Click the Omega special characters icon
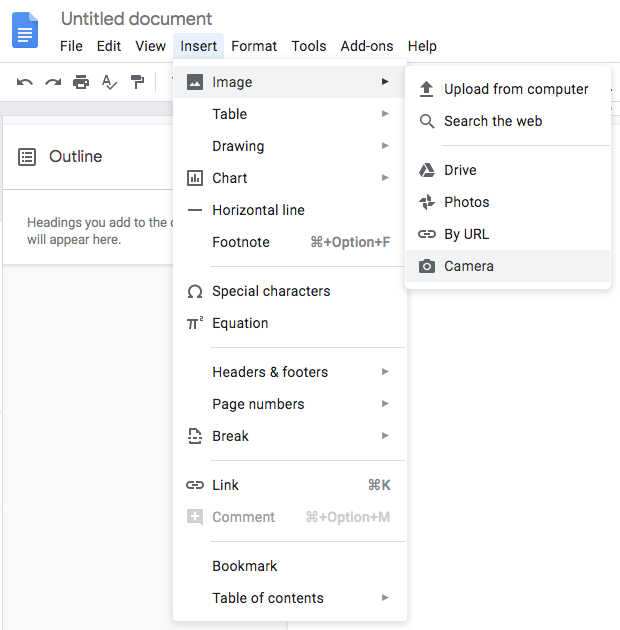 click(195, 291)
